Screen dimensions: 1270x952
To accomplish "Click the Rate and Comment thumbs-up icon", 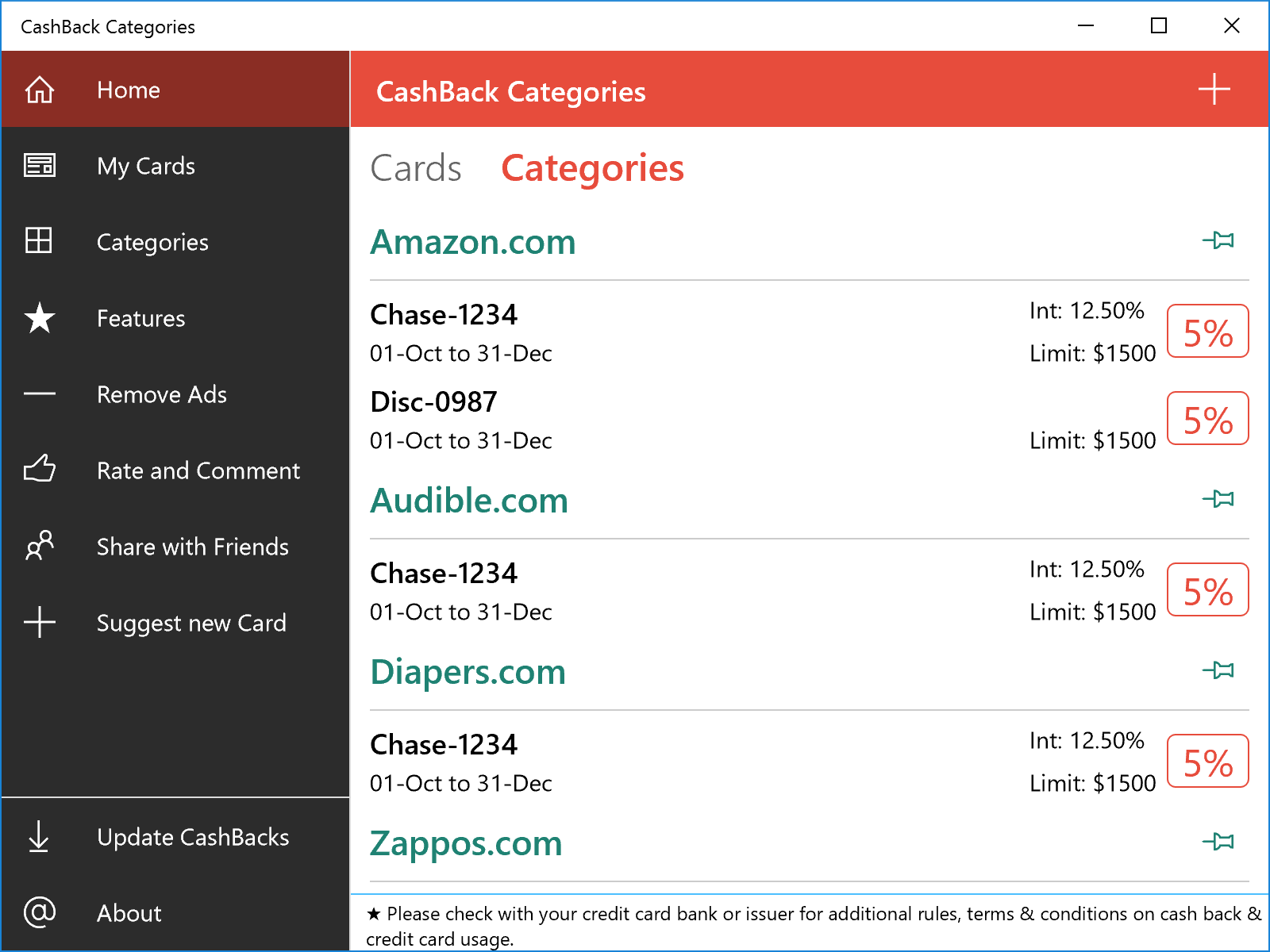I will pyautogui.click(x=39, y=470).
